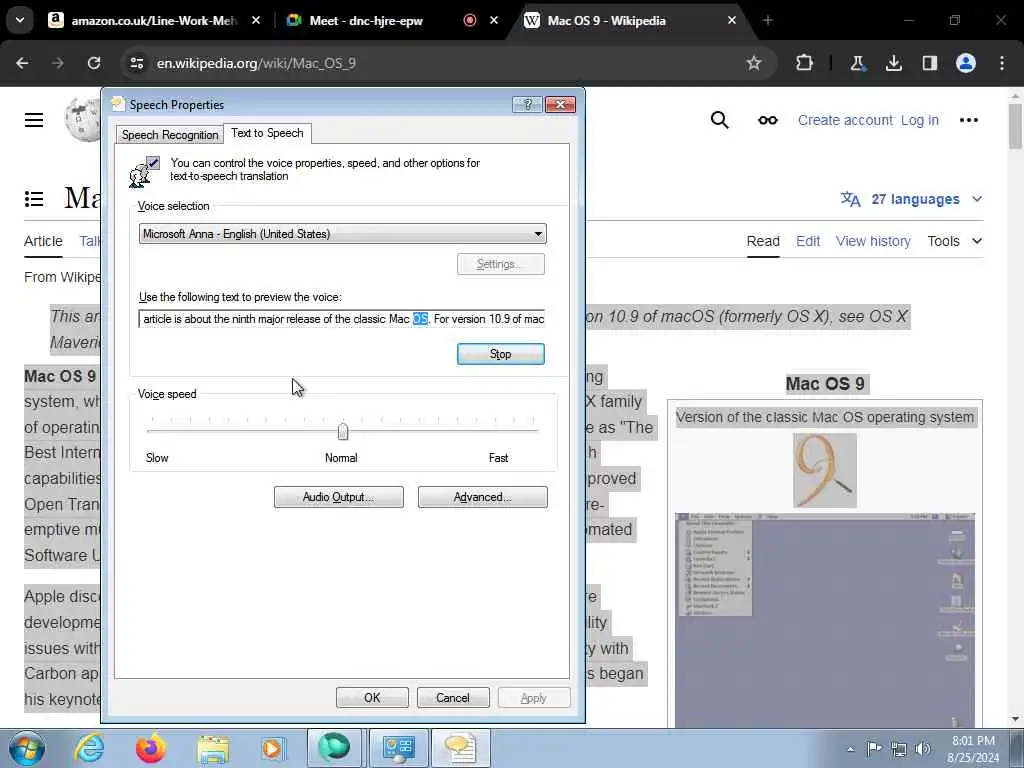Viewport: 1024px width, 768px height.
Task: Switch to Speech Properties taskbar window
Action: pyautogui.click(x=460, y=748)
